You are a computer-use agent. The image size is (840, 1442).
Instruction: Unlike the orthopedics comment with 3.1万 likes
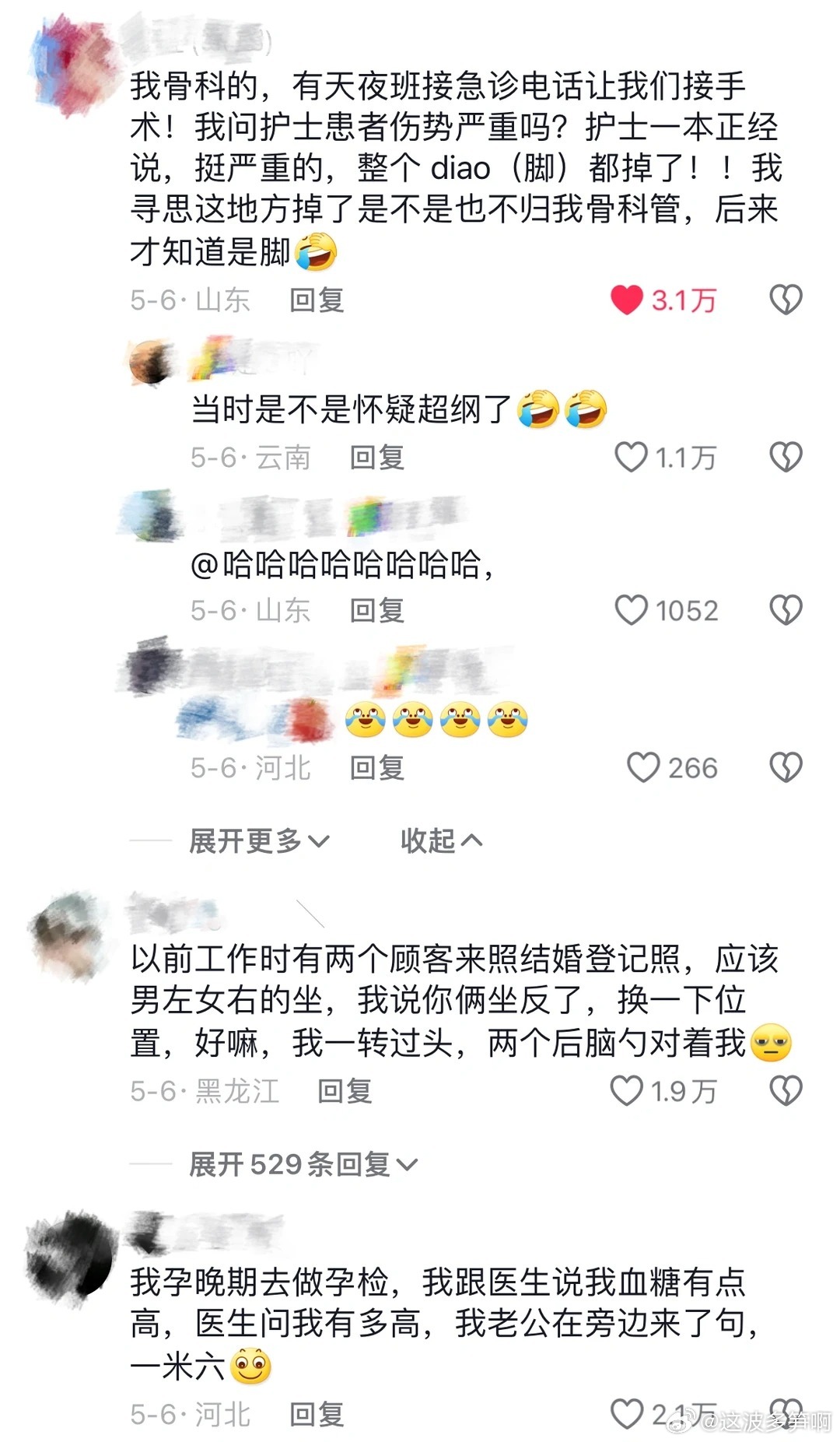coord(627,300)
